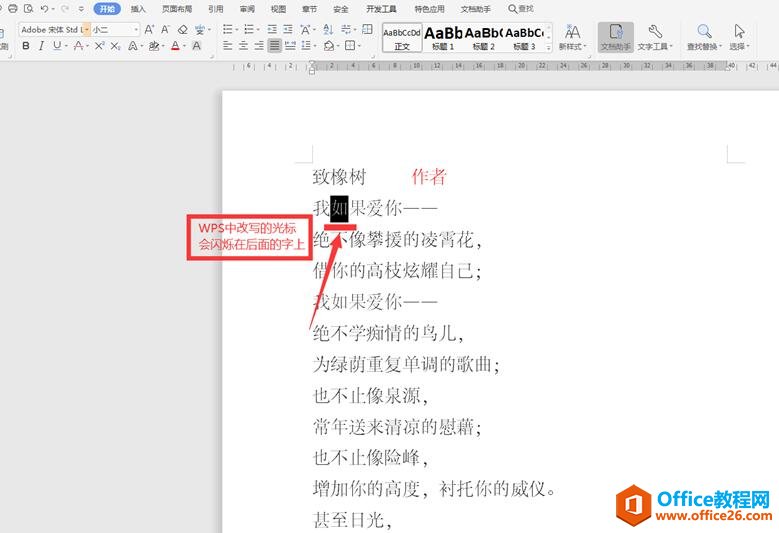The image size is (779, 533).
Task: Open print preview from quick access bar
Action: point(28,8)
